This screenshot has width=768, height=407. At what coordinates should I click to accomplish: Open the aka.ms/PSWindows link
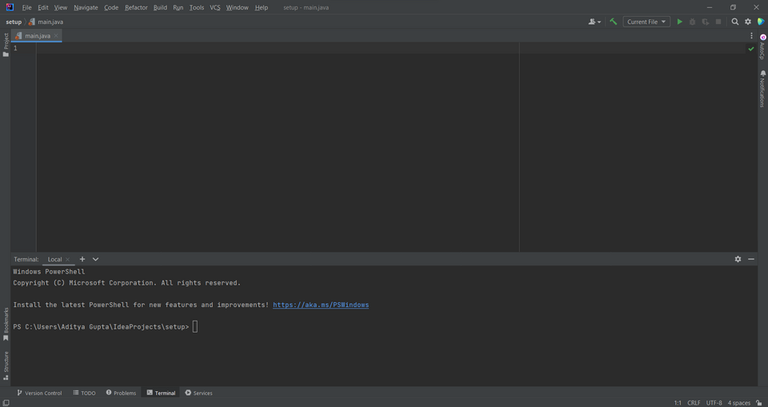click(321, 305)
